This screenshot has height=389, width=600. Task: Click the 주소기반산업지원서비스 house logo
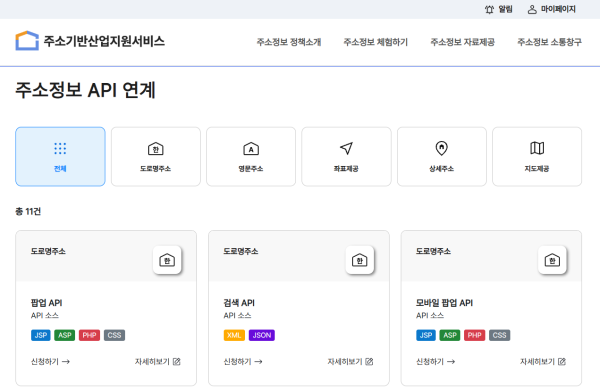click(27, 41)
